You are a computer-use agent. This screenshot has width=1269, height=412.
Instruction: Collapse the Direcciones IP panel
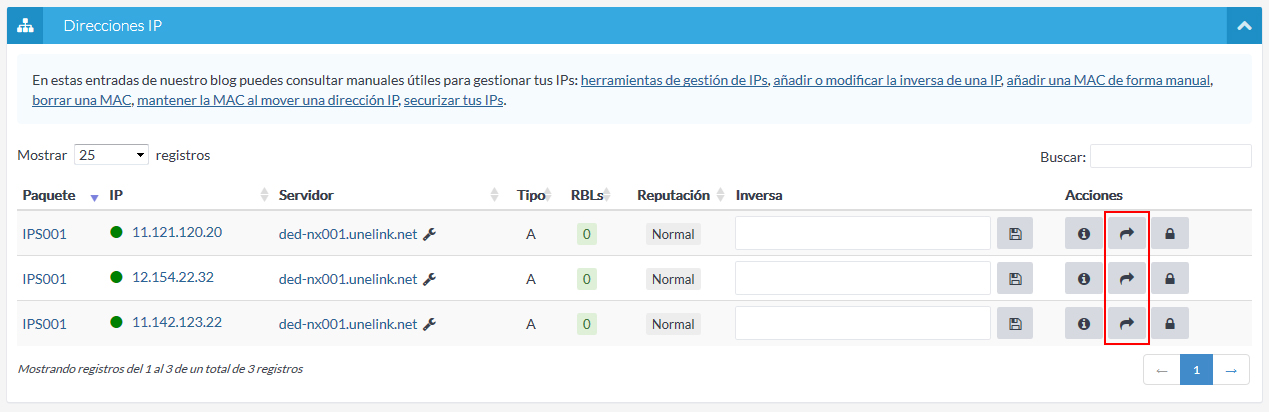1244,26
